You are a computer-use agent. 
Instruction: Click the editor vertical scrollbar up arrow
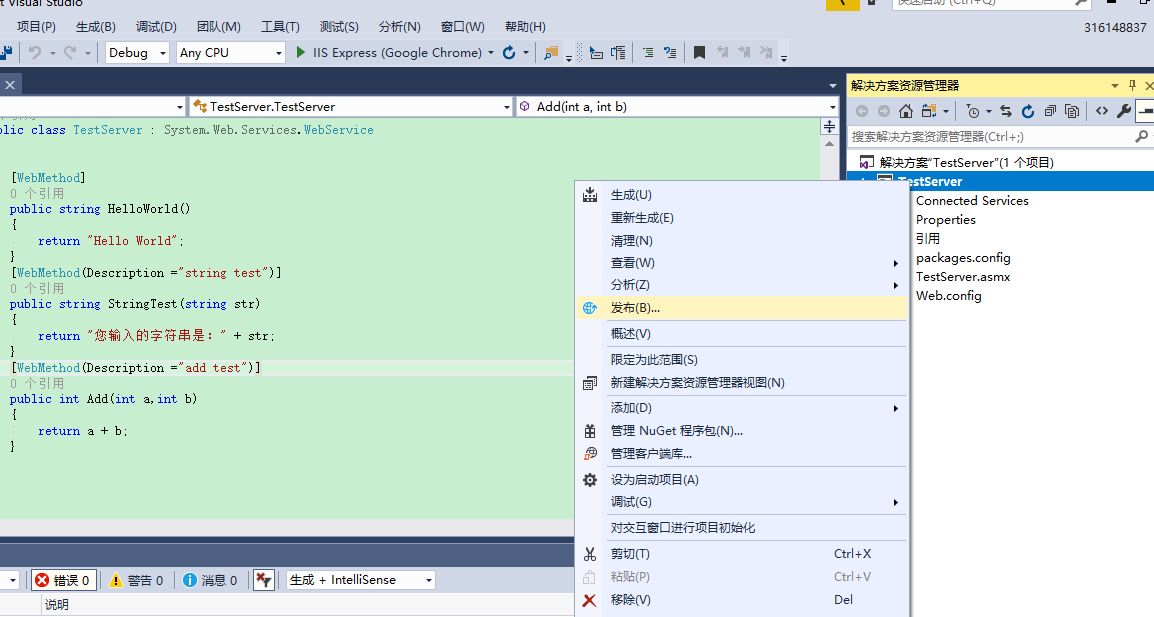tap(829, 144)
